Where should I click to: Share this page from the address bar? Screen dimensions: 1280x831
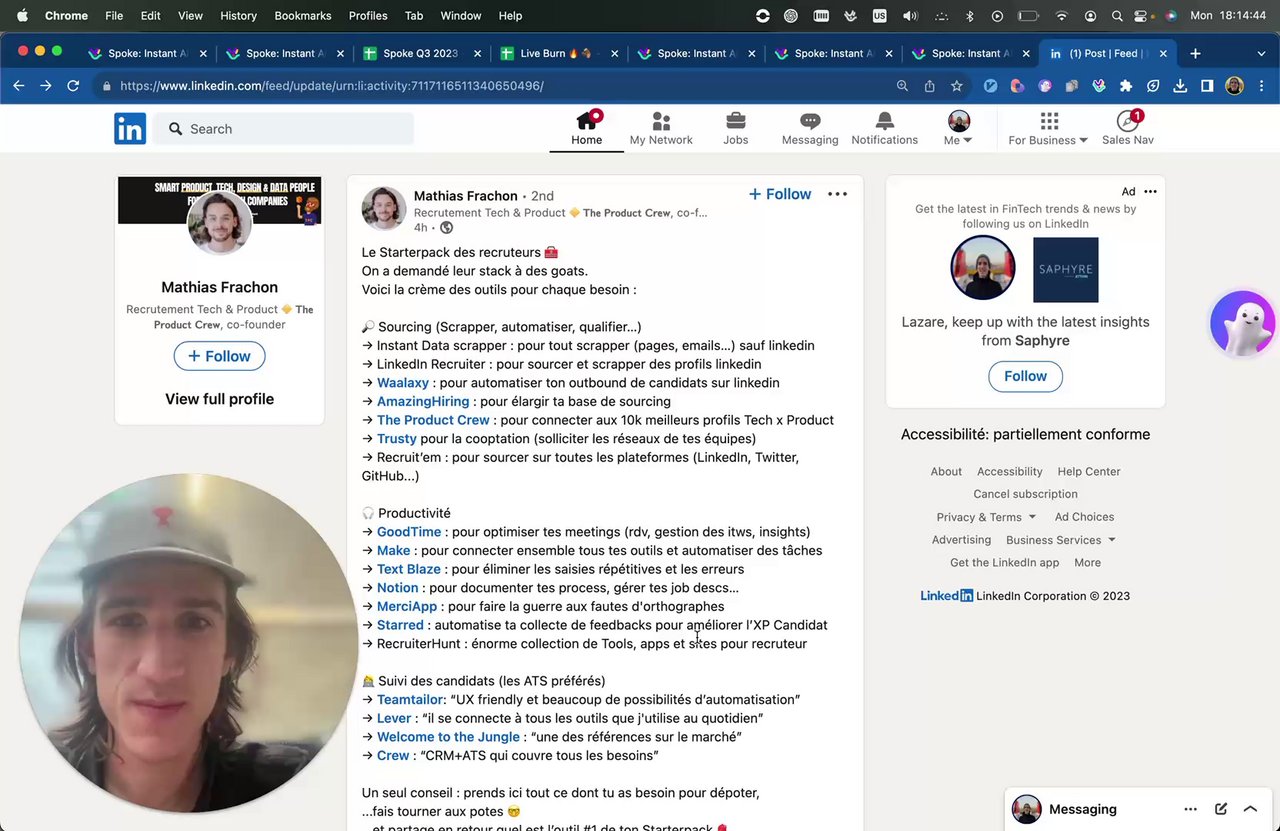930,86
